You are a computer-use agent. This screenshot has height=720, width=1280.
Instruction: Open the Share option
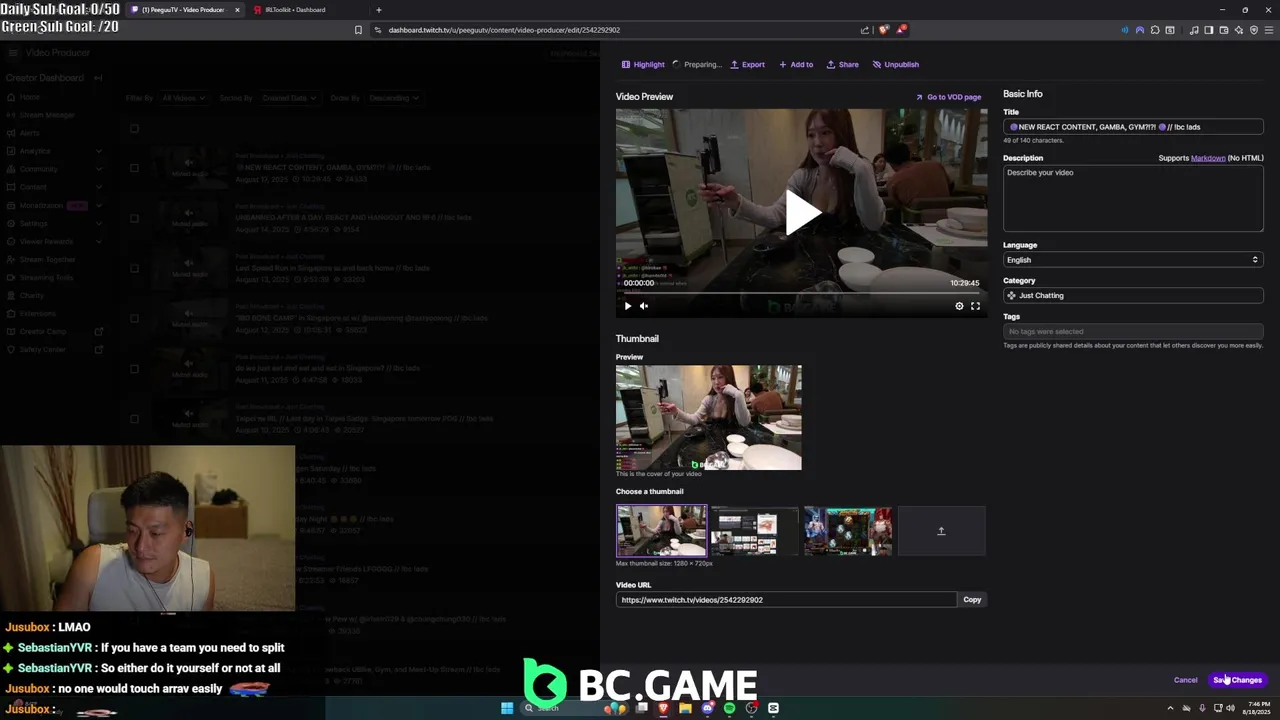[842, 64]
